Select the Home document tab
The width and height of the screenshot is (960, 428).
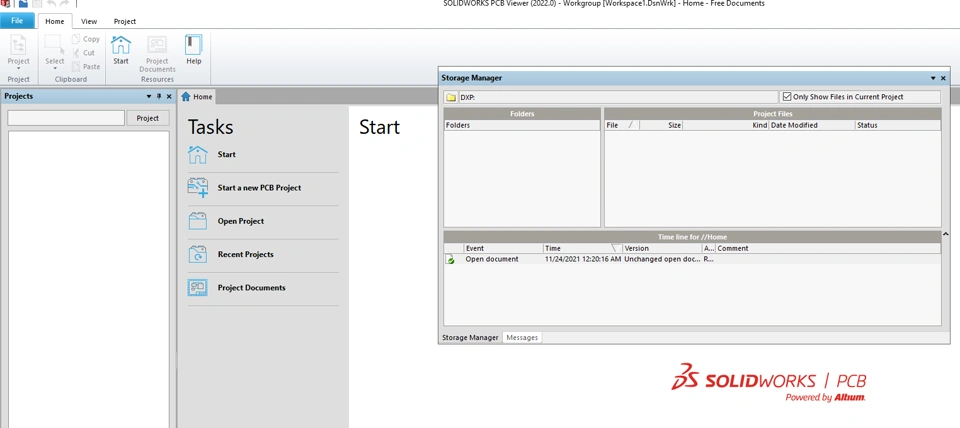click(x=197, y=97)
